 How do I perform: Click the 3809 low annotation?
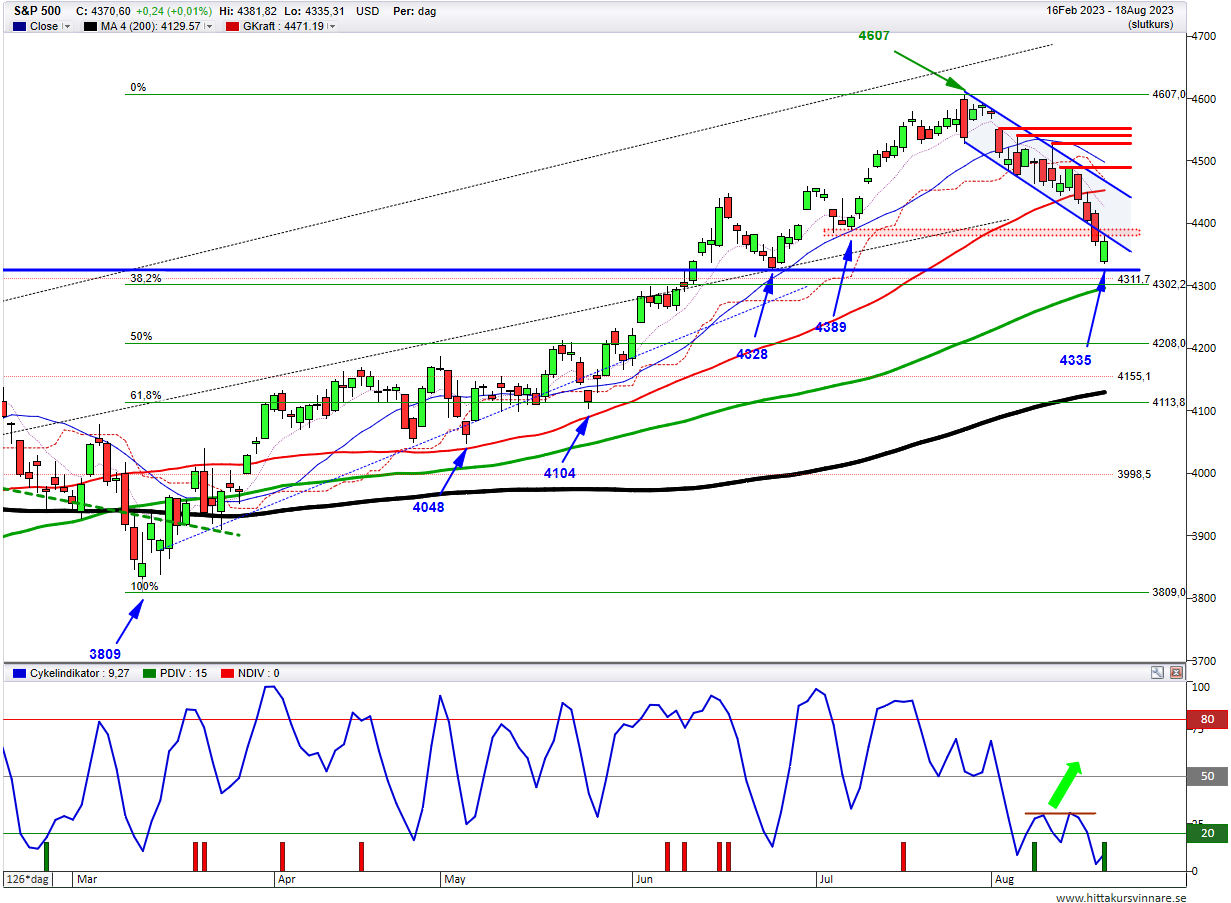[105, 654]
